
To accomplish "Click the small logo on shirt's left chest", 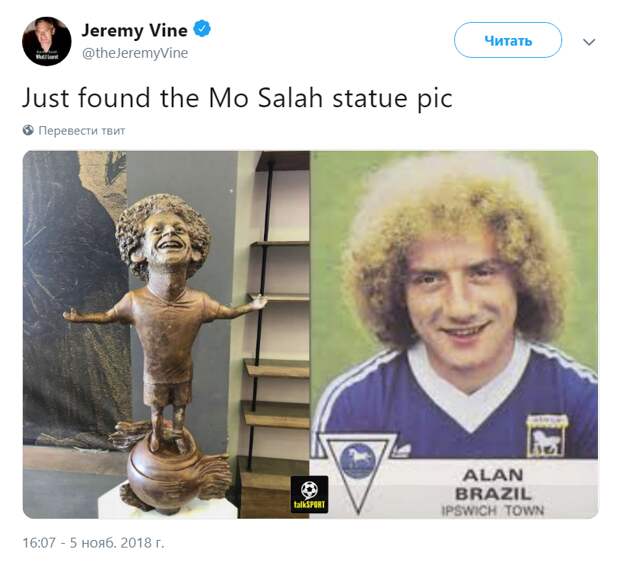I will pyautogui.click(x=401, y=450).
